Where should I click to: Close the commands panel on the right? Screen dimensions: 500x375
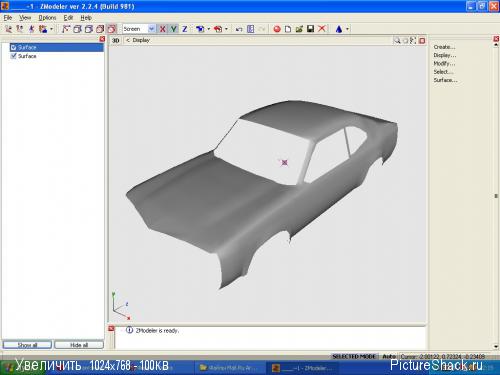point(496,39)
